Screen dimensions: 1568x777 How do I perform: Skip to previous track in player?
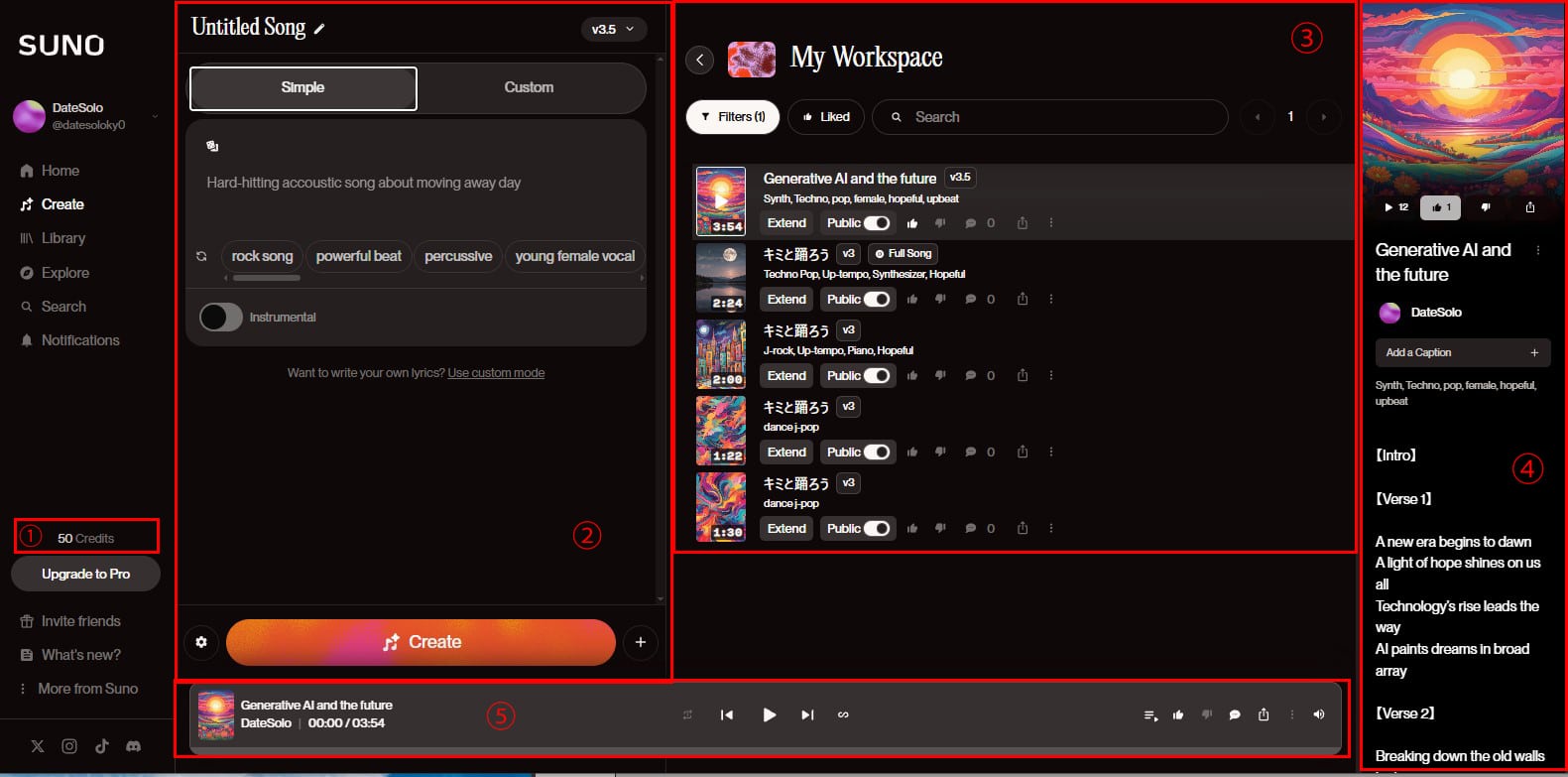coord(727,714)
